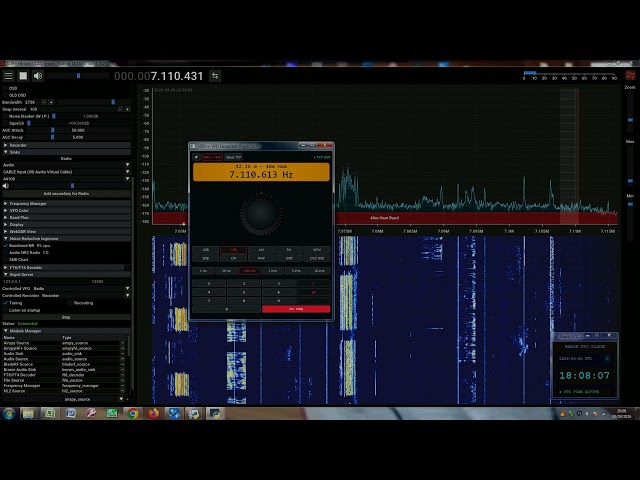Increase Bandwidth with the plus button

[51, 102]
